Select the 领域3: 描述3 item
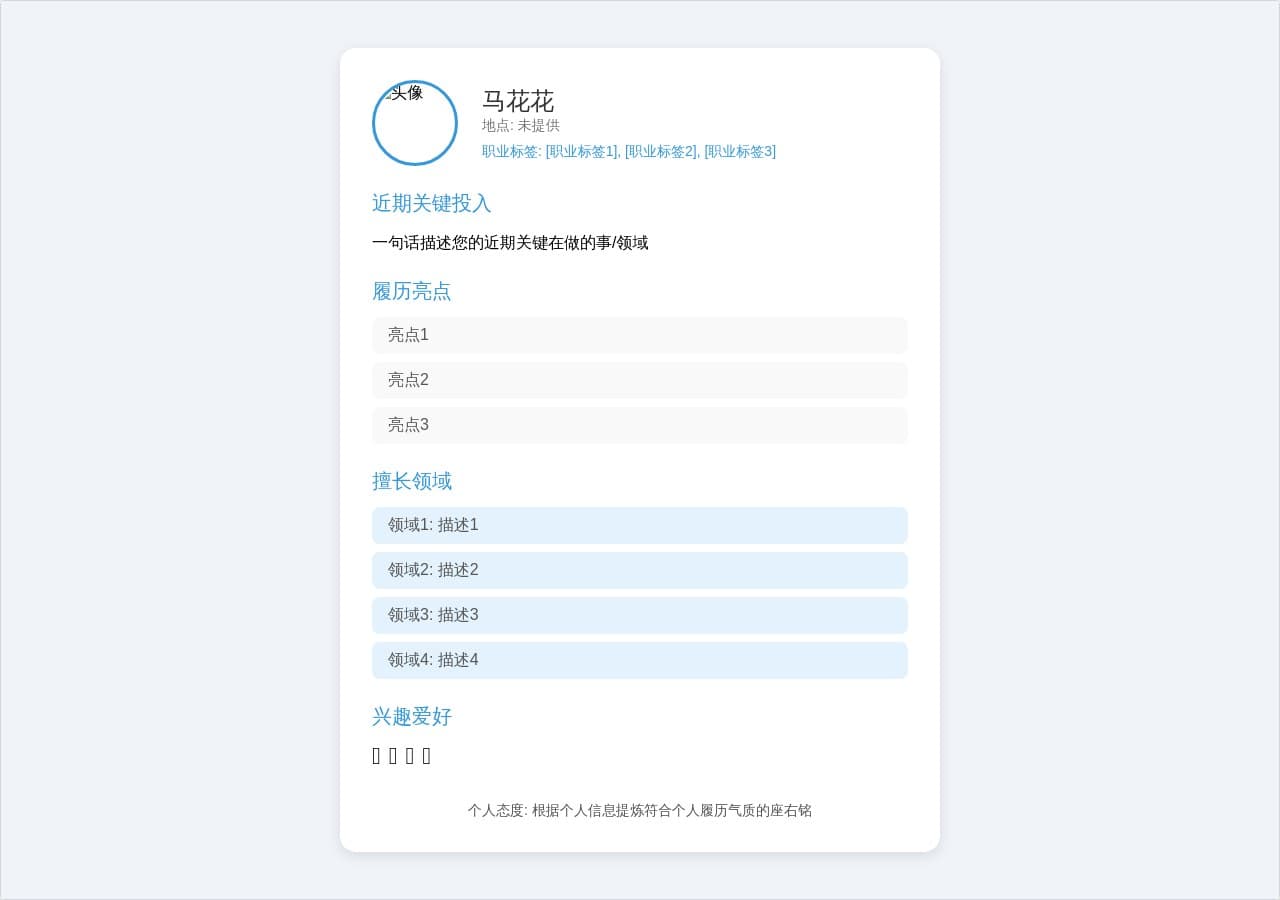This screenshot has height=900, width=1280. (640, 615)
